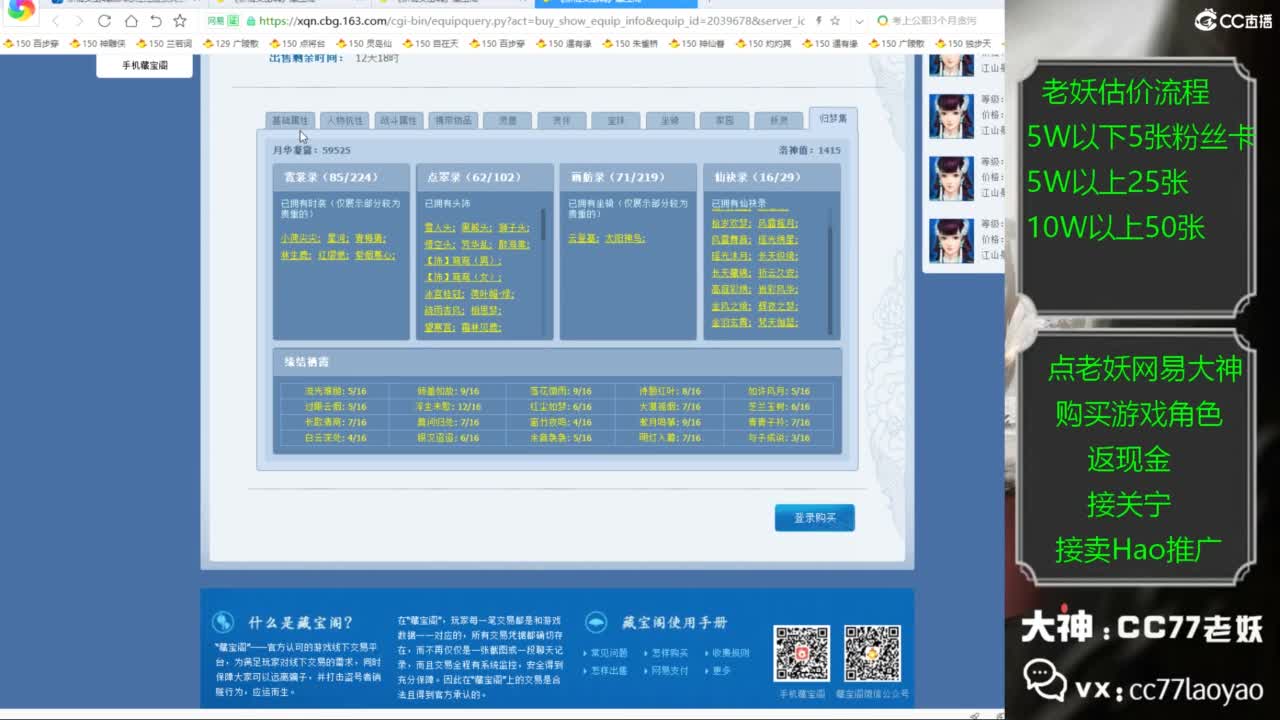1280x720 pixels.
Task: Click the 登录购买 button
Action: (815, 518)
